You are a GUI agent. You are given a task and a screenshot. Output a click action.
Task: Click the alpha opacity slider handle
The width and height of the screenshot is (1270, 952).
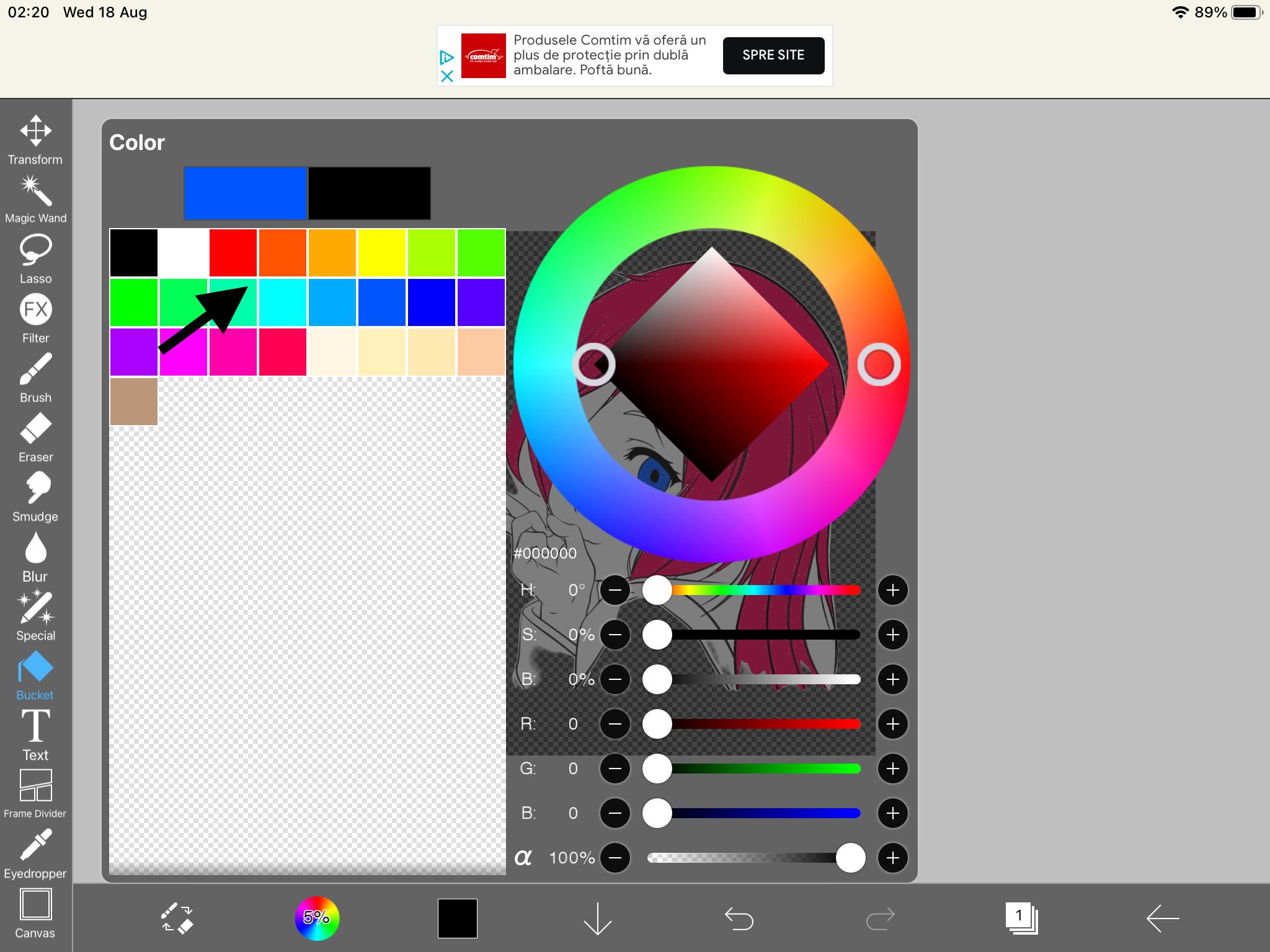pyautogui.click(x=851, y=858)
